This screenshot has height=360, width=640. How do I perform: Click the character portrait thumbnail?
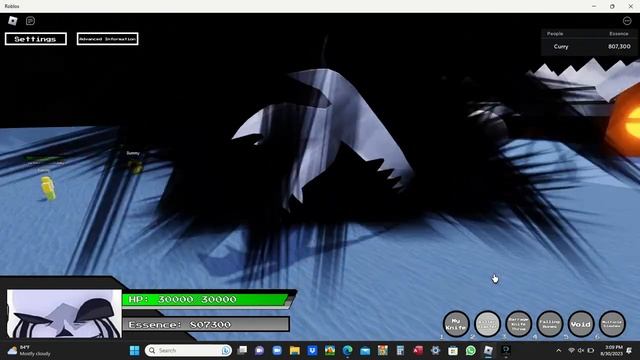coord(64,313)
